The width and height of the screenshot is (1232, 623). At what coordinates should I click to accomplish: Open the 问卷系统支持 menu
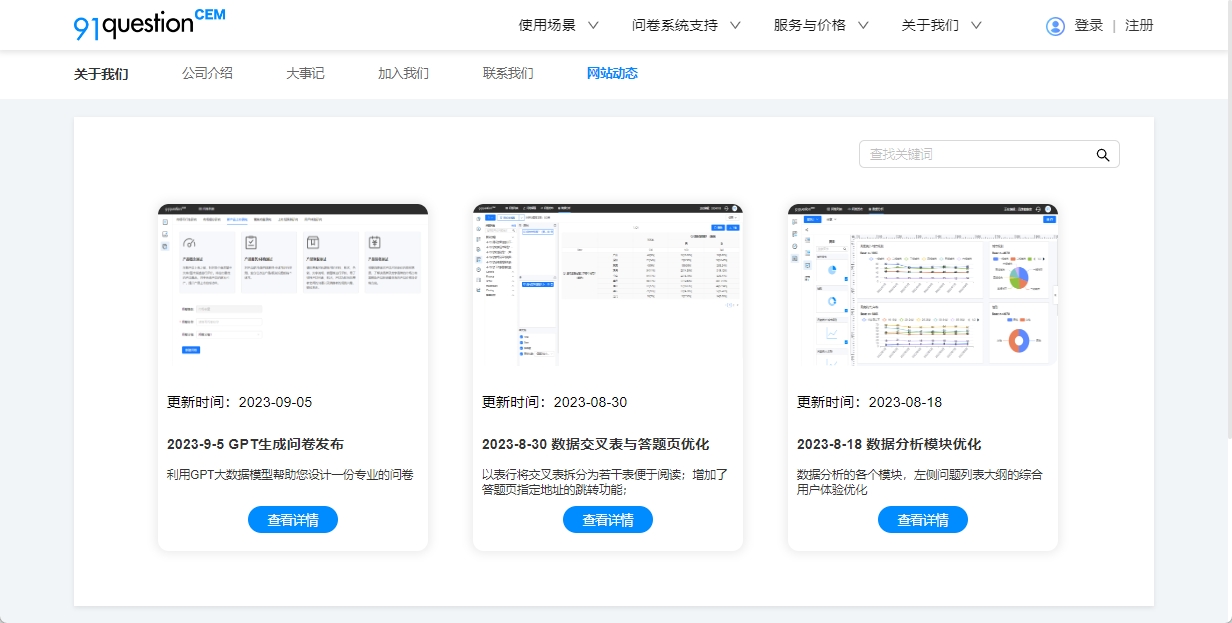tap(675, 25)
